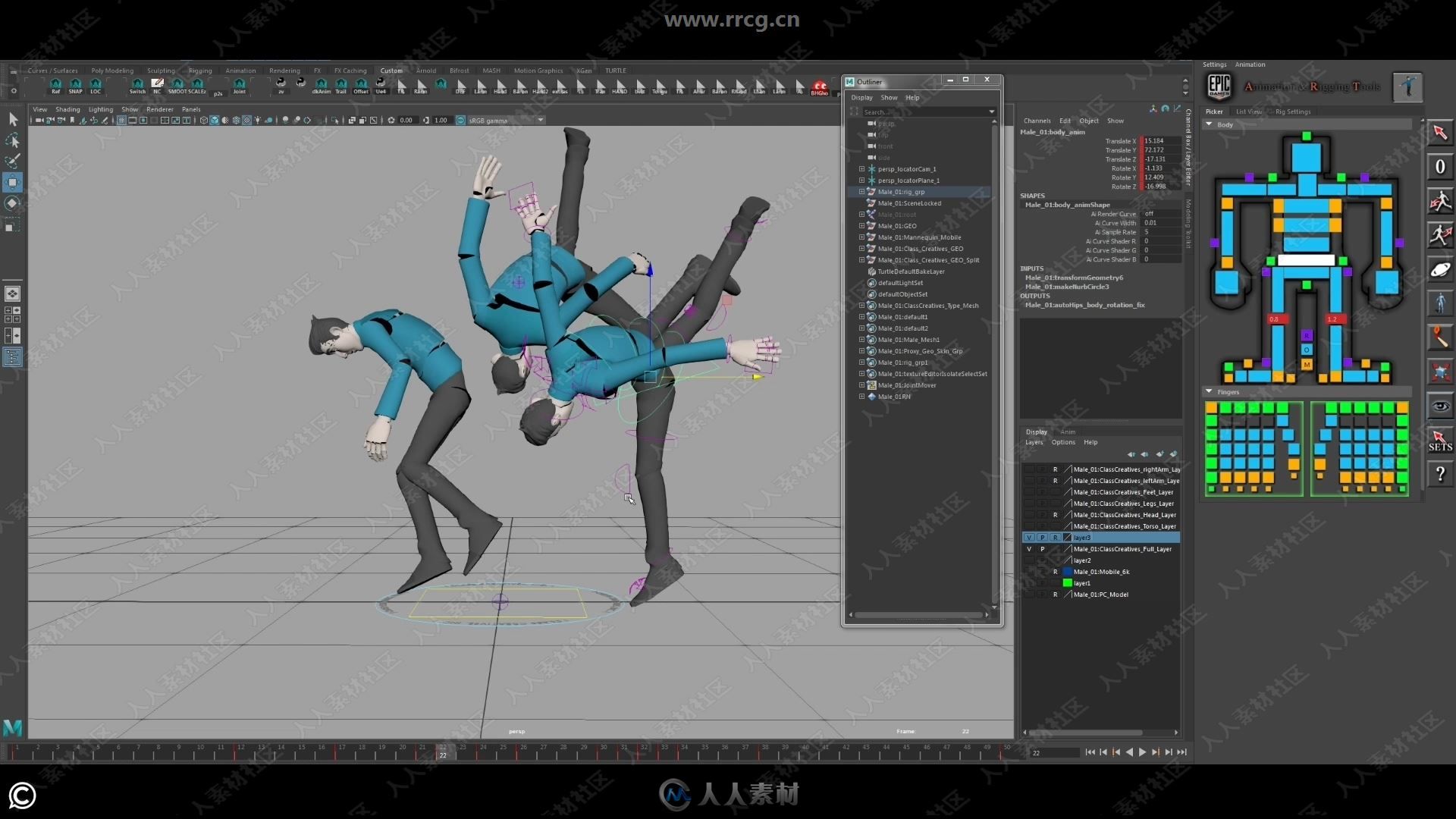The width and height of the screenshot is (1456, 819).
Task: Click the NC shelf button
Action: tap(157, 86)
